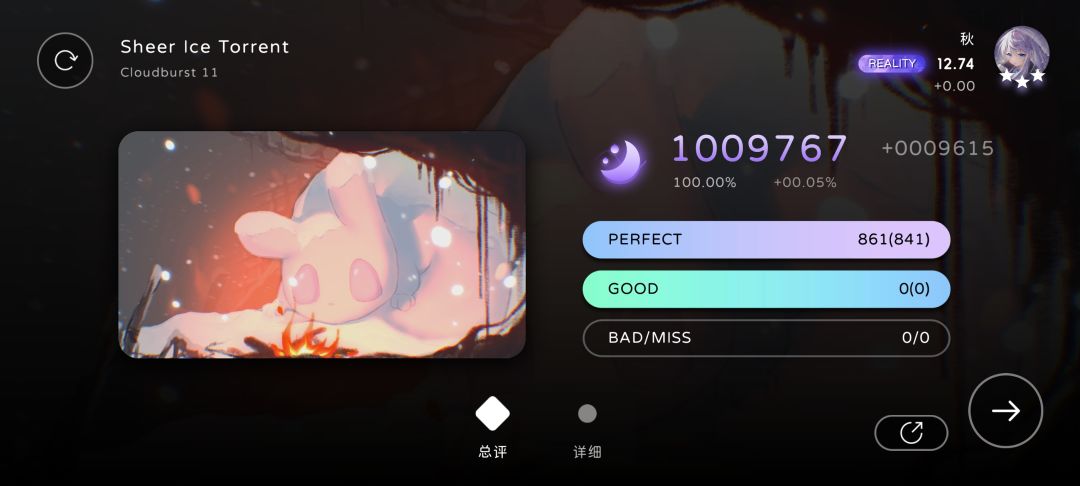Tap the player avatar portrait
Screen dimensions: 1080x486
(x=1021, y=54)
